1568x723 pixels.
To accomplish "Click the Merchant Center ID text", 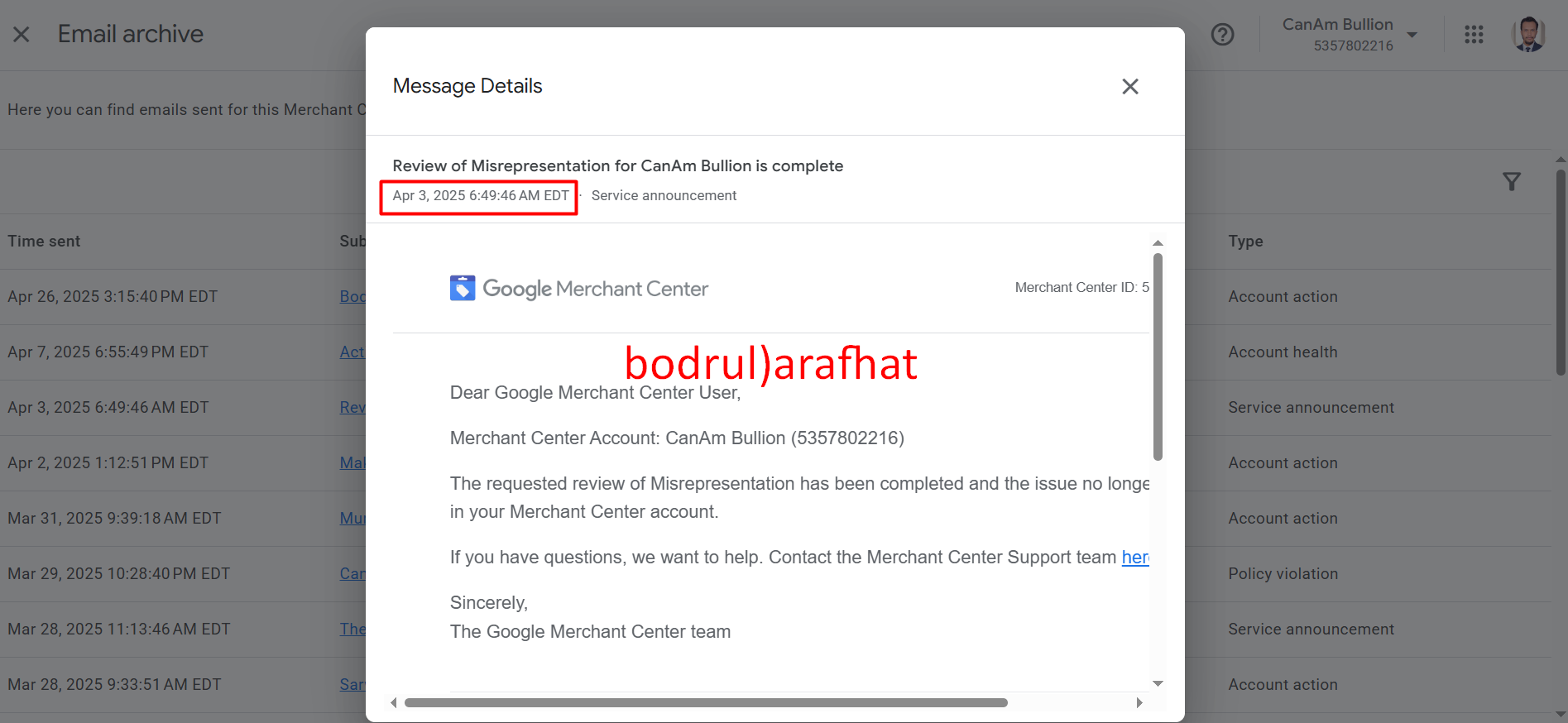I will click(x=1081, y=288).
